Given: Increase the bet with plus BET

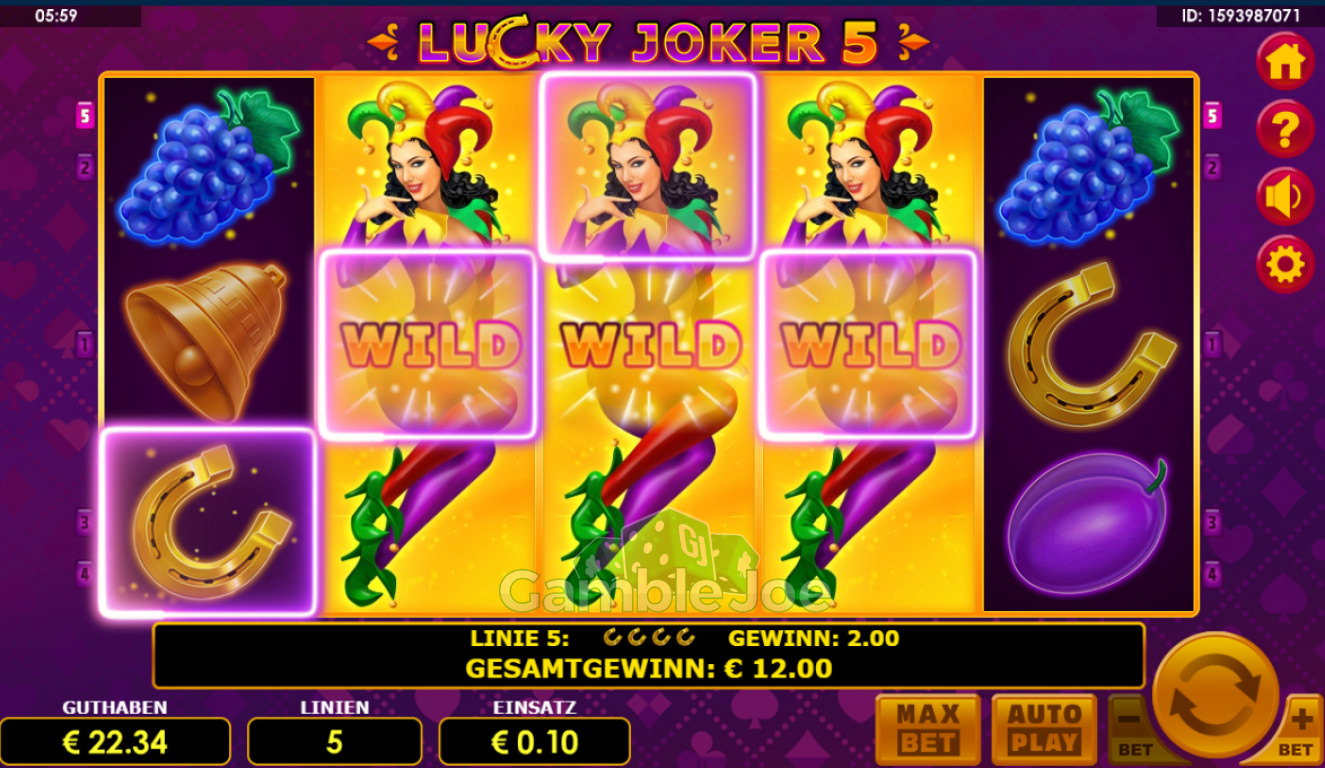Looking at the screenshot, I should click(x=1298, y=729).
